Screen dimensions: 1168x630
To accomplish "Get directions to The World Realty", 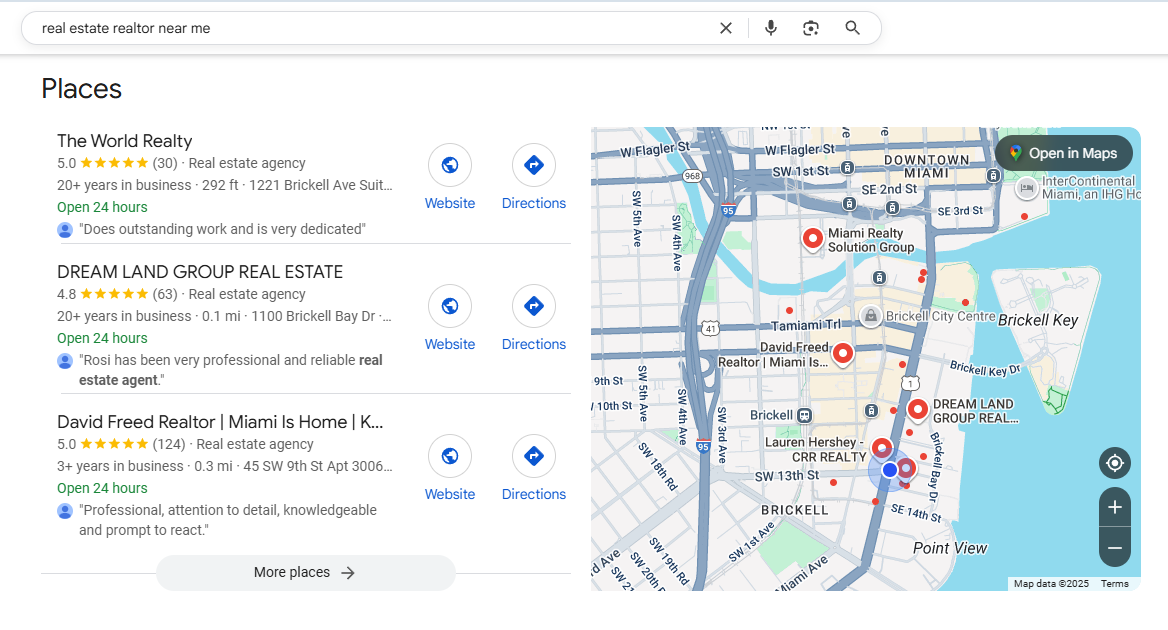I will point(533,165).
